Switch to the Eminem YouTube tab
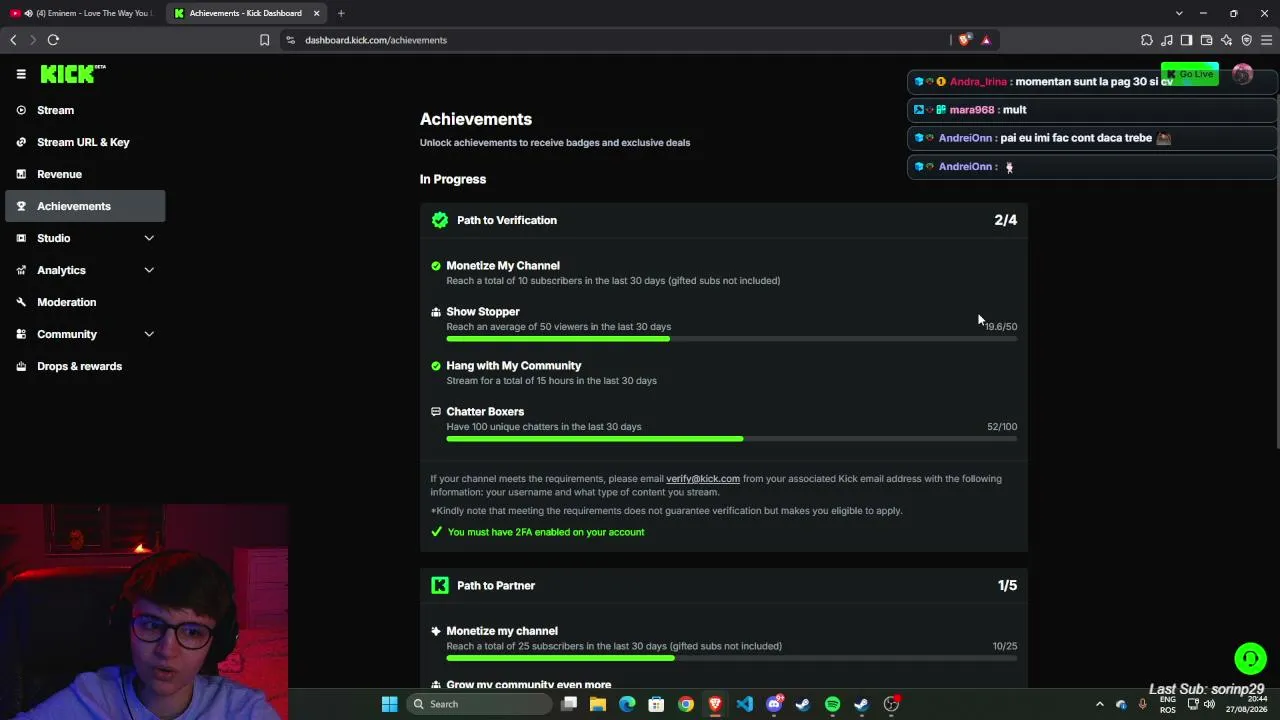1280x720 pixels. [x=81, y=13]
